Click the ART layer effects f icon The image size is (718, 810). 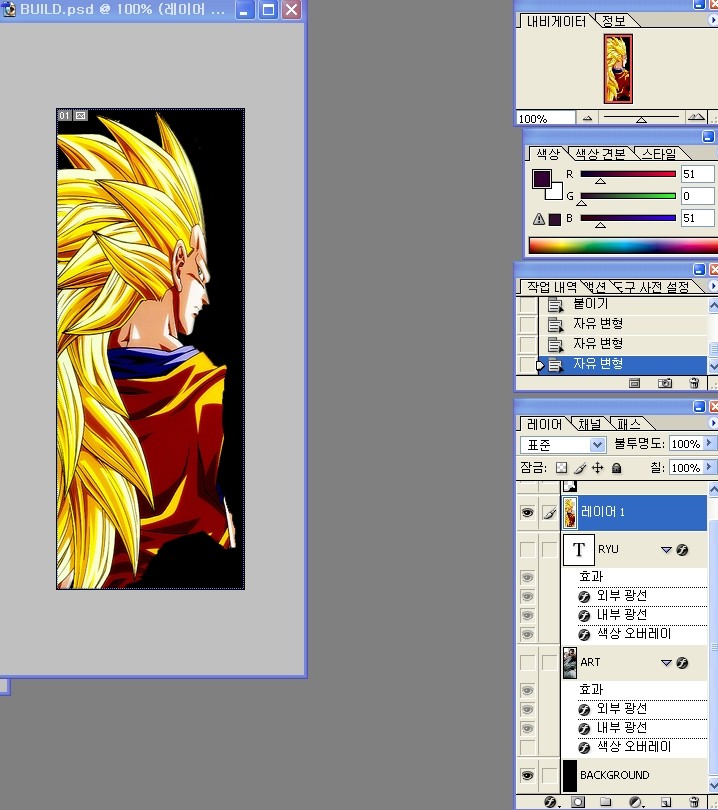[682, 663]
